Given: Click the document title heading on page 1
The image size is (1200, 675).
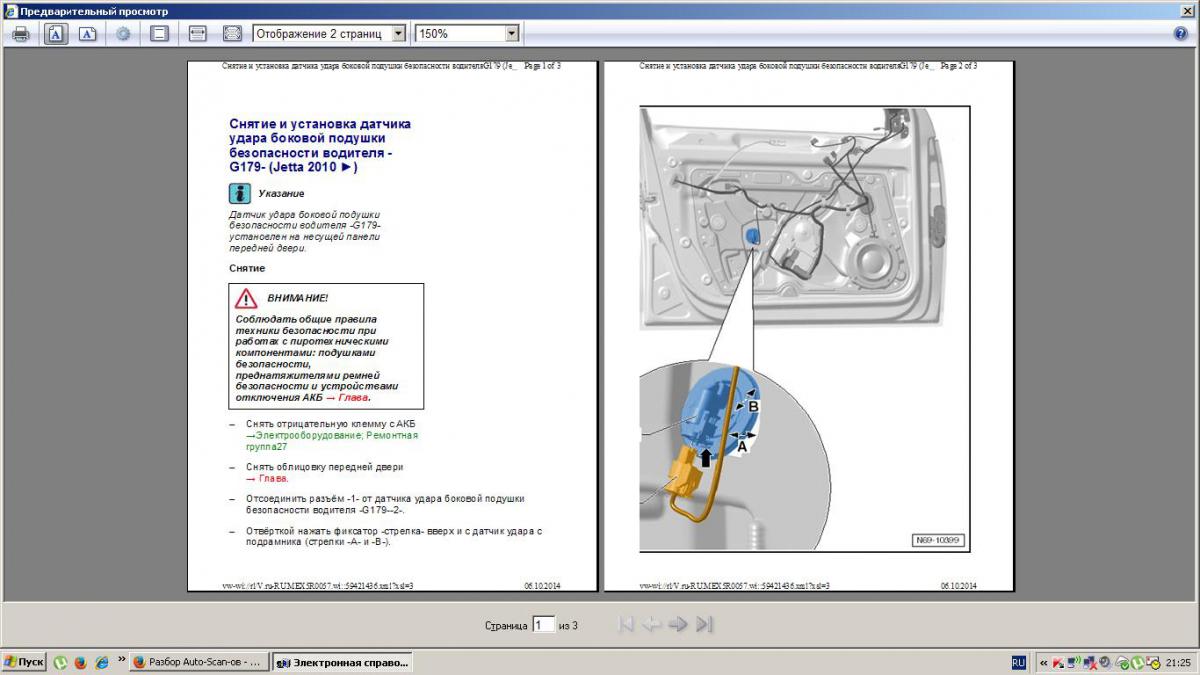Looking at the screenshot, I should tap(320, 145).
